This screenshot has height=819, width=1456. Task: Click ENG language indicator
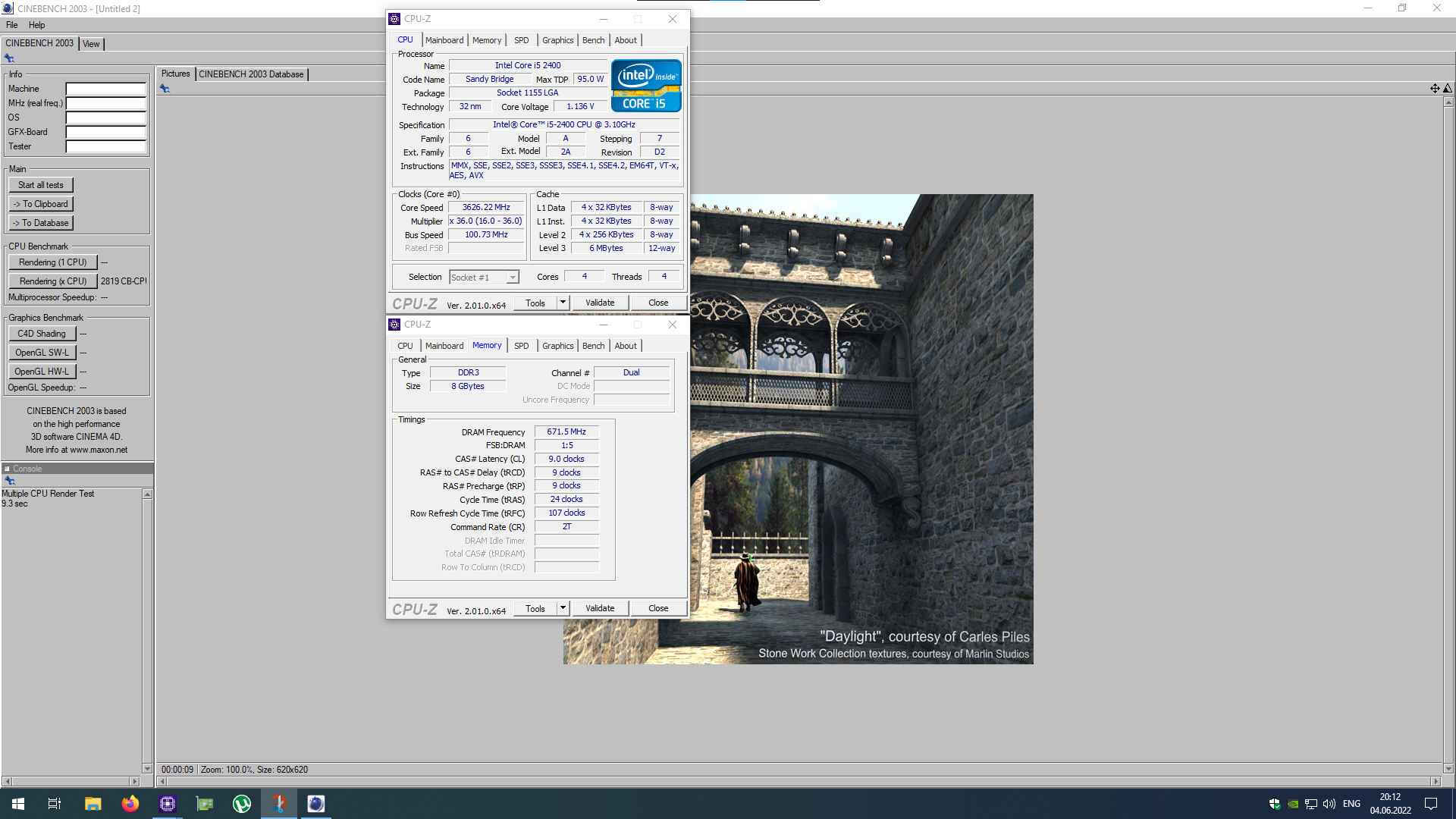(1351, 804)
